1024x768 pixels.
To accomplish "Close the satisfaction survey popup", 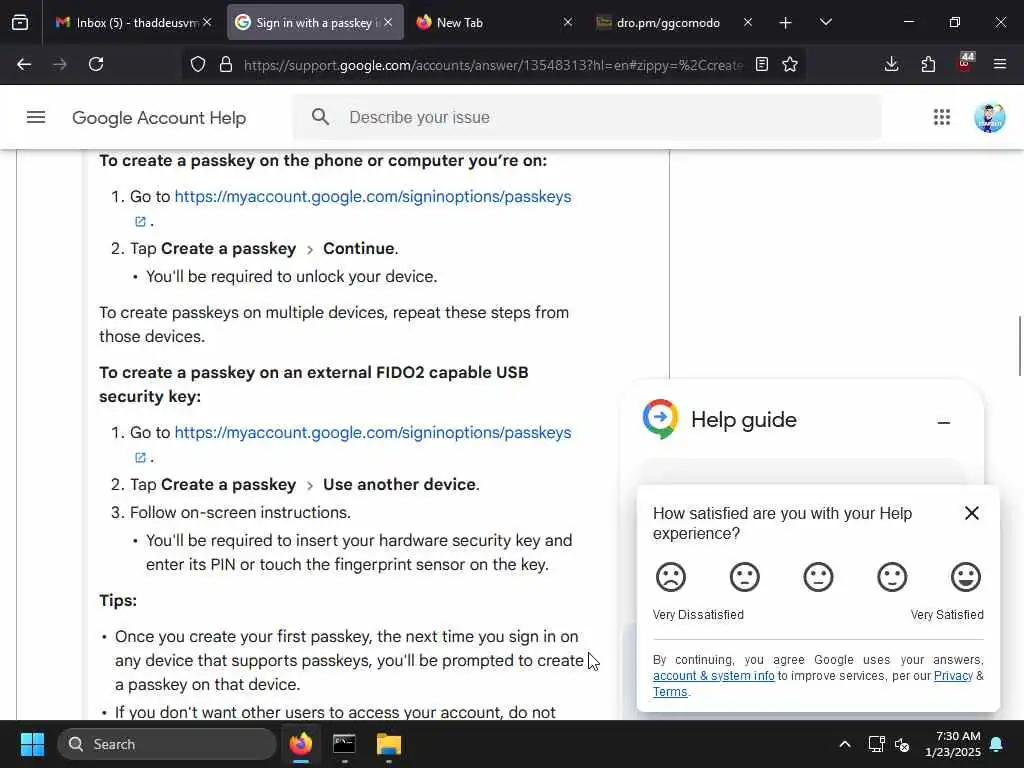I will pos(972,513).
